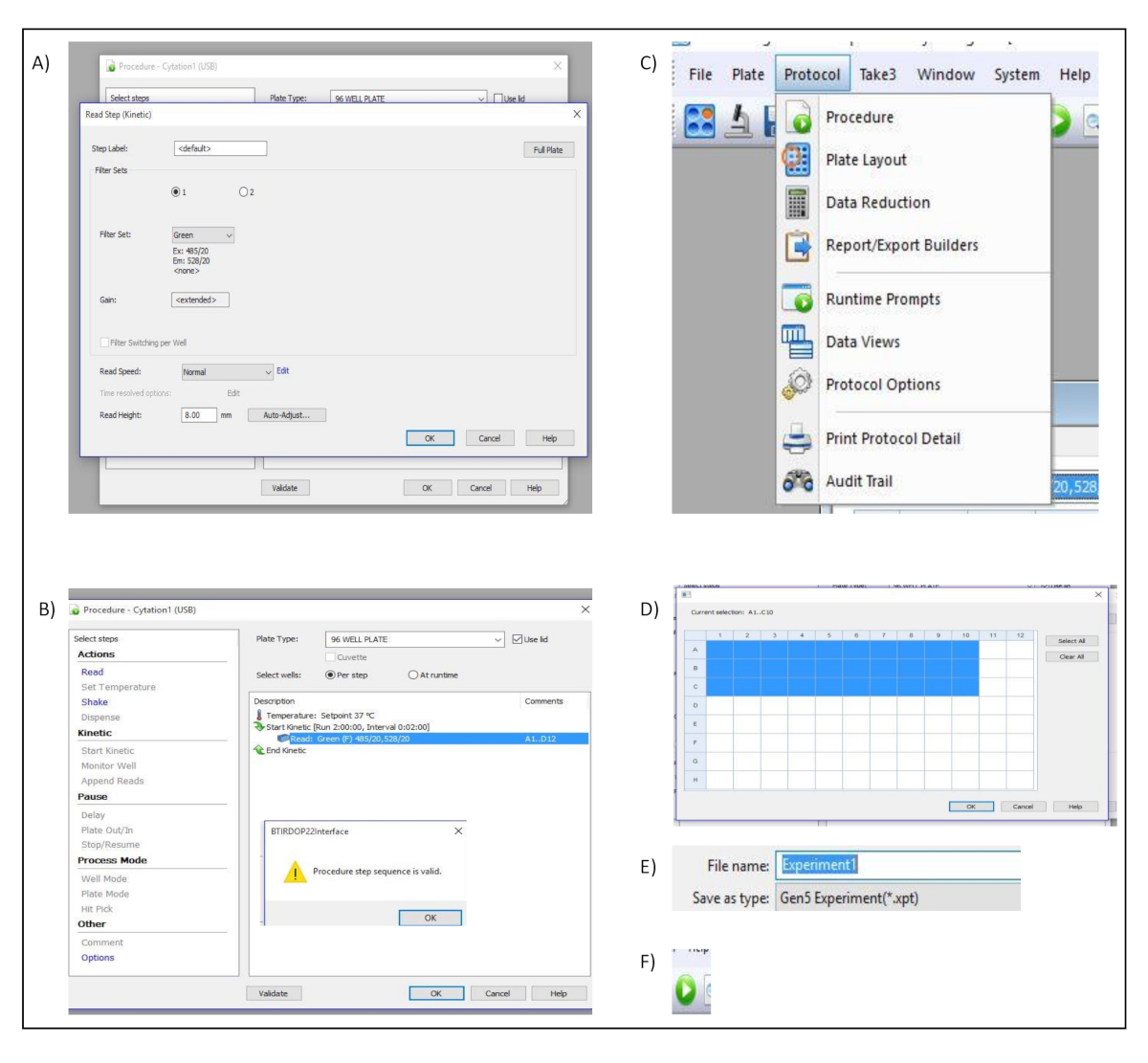This screenshot has height=1063, width=1148.
Task: Click the Data Views table icon
Action: 797,342
